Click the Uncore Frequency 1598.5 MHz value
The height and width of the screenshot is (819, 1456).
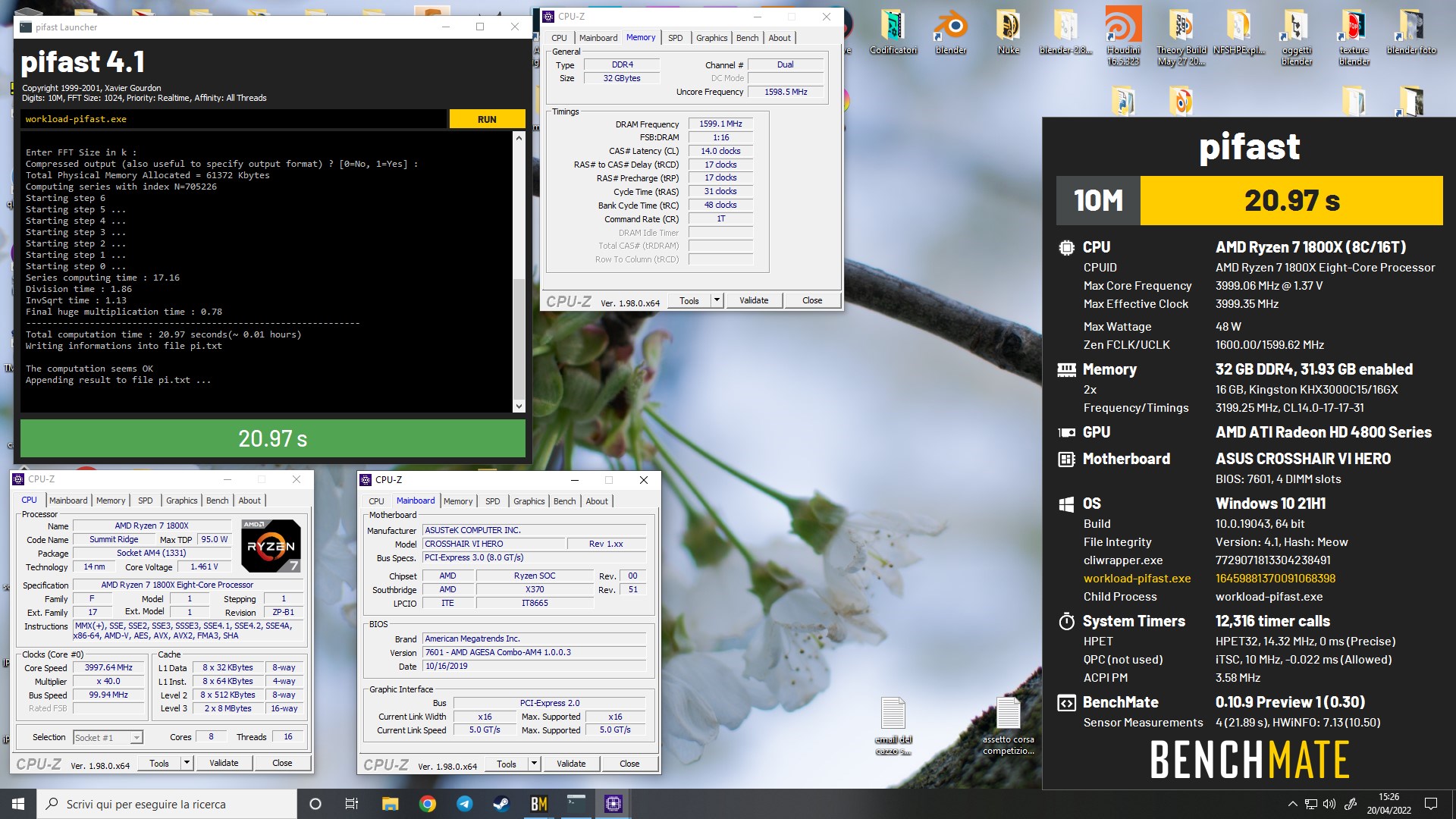click(786, 92)
